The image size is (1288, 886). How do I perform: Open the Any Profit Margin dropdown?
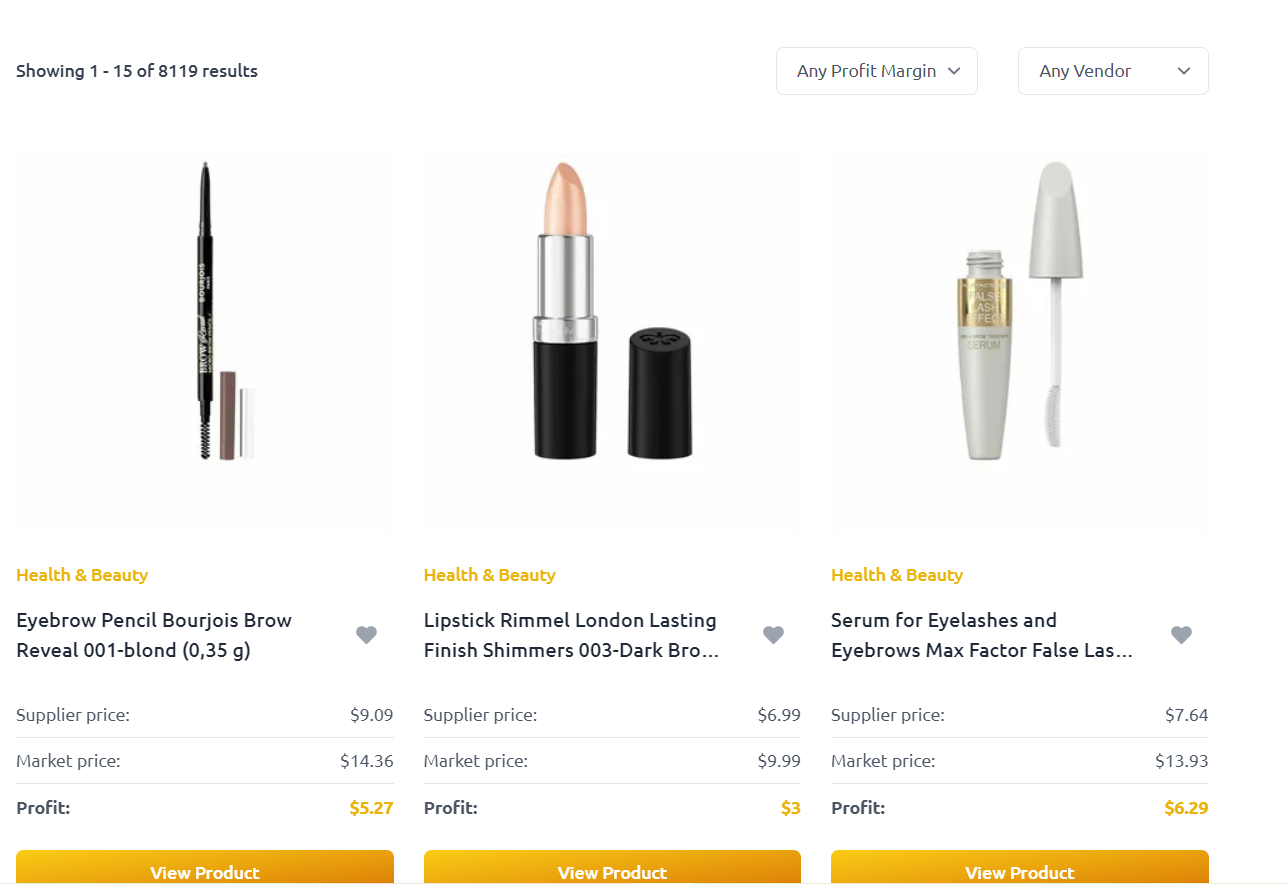coord(877,71)
